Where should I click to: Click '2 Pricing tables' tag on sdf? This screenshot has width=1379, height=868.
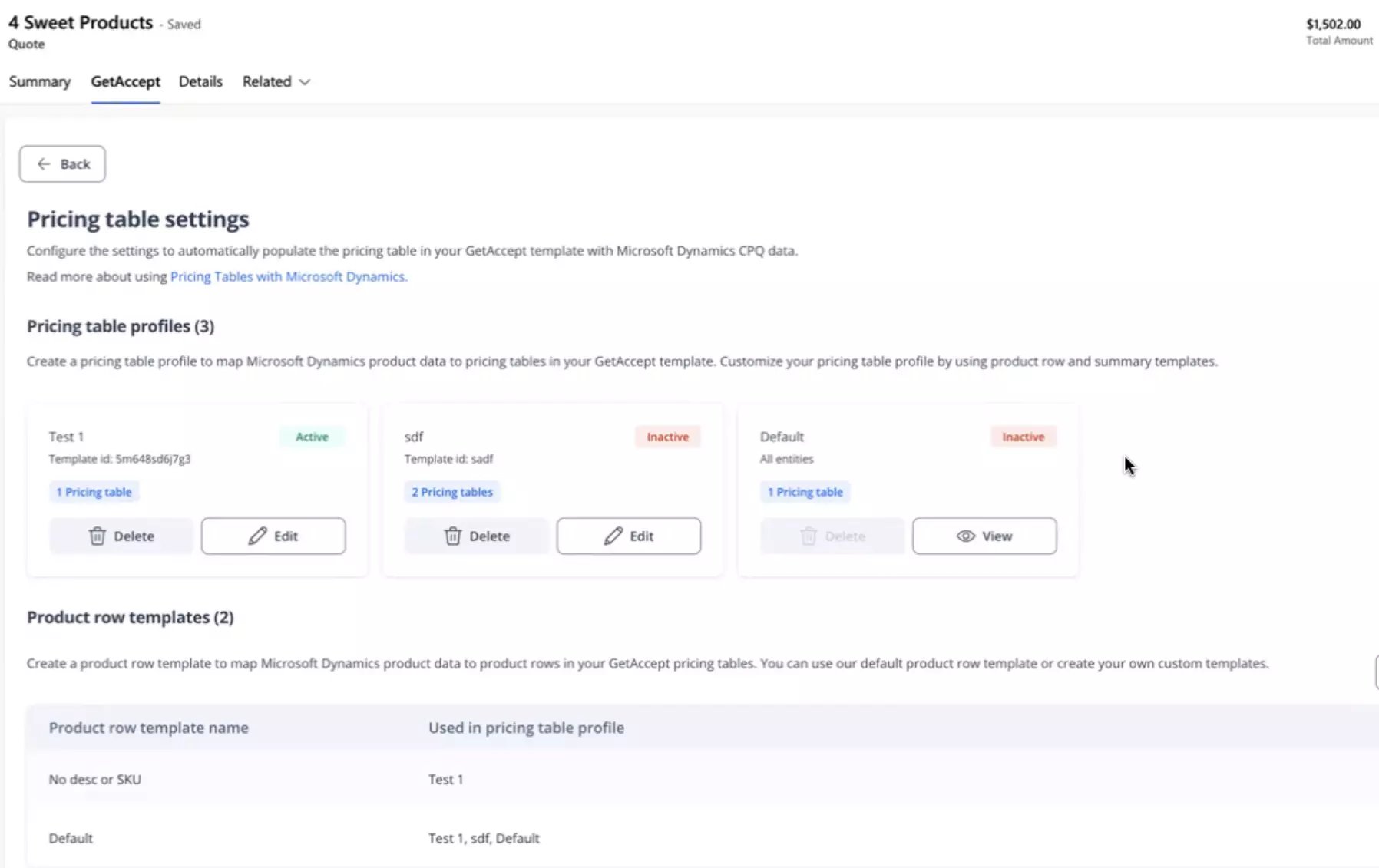(x=452, y=492)
